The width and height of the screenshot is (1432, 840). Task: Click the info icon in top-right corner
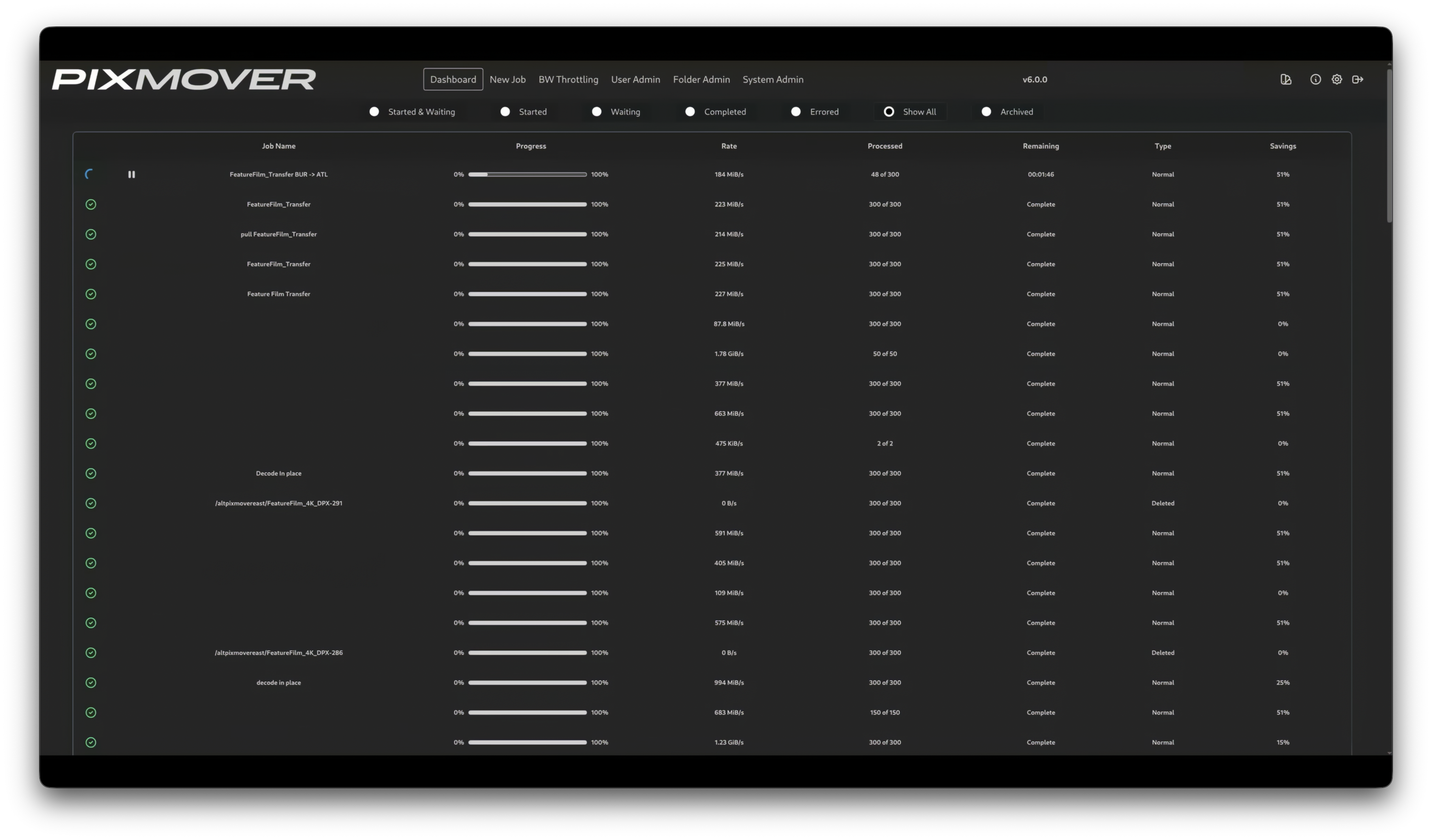click(x=1315, y=79)
